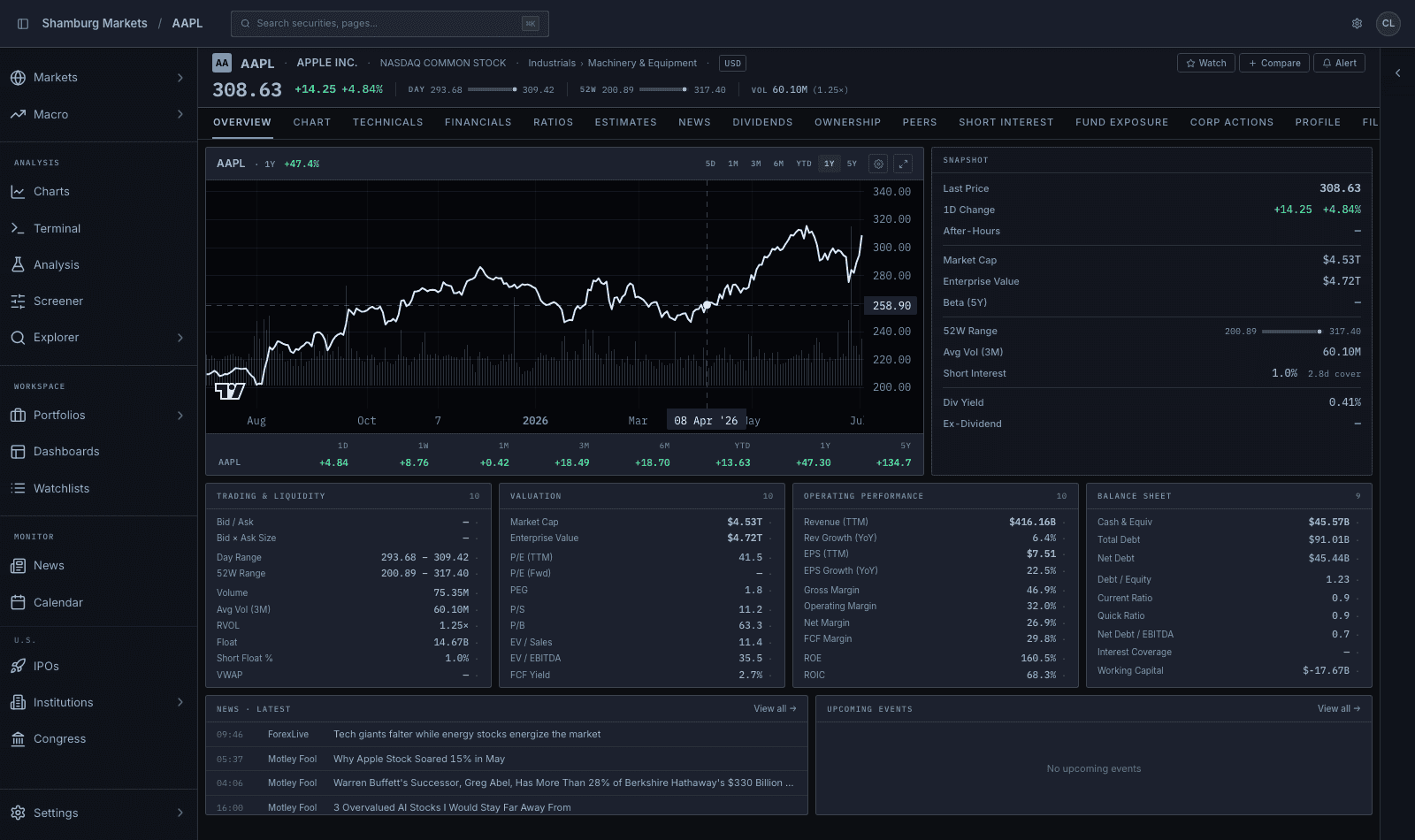1415x840 pixels.
Task: Collapse the right side panel chevron
Action: tap(1398, 73)
